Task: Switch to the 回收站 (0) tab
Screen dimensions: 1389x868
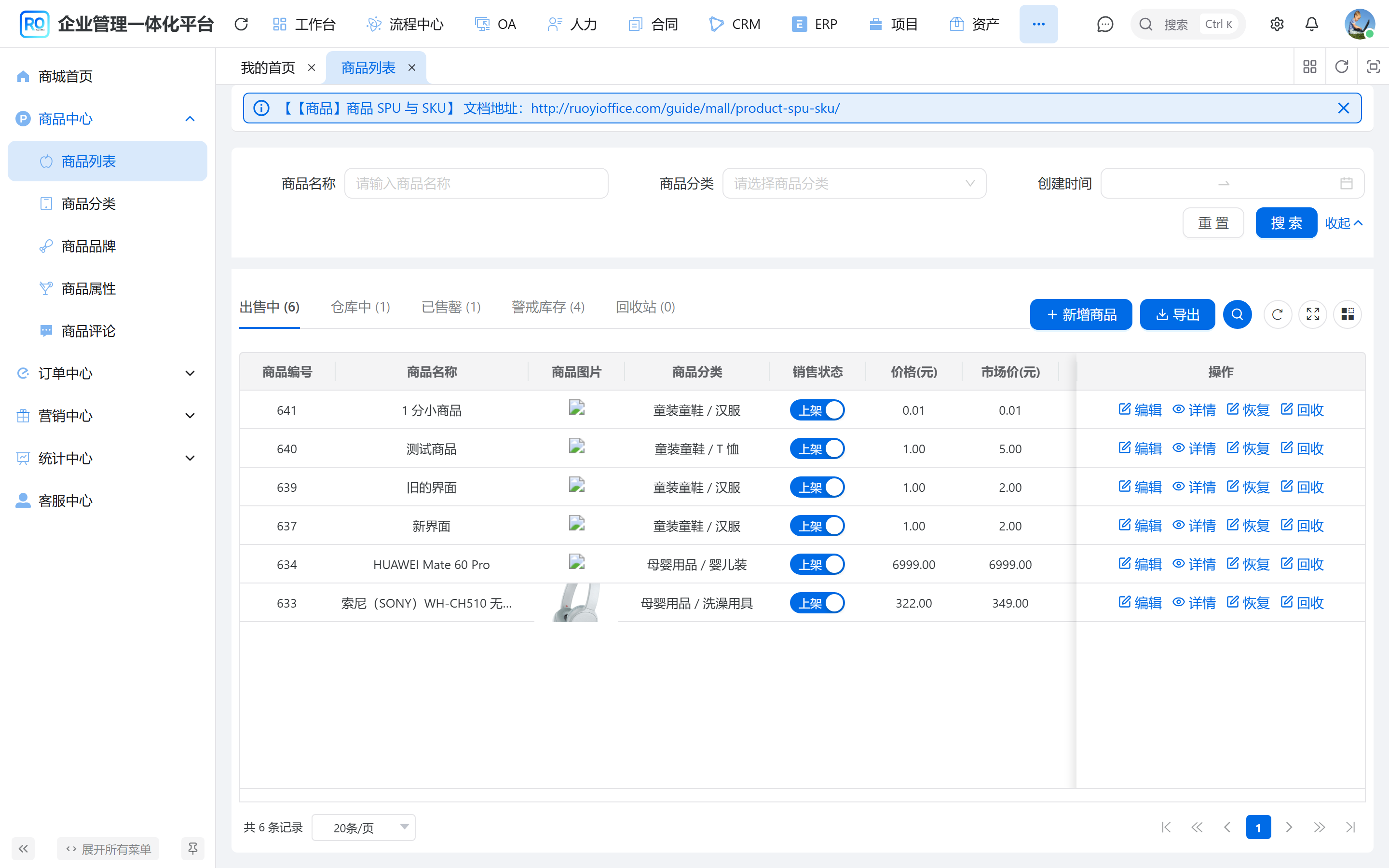Action: pyautogui.click(x=645, y=307)
